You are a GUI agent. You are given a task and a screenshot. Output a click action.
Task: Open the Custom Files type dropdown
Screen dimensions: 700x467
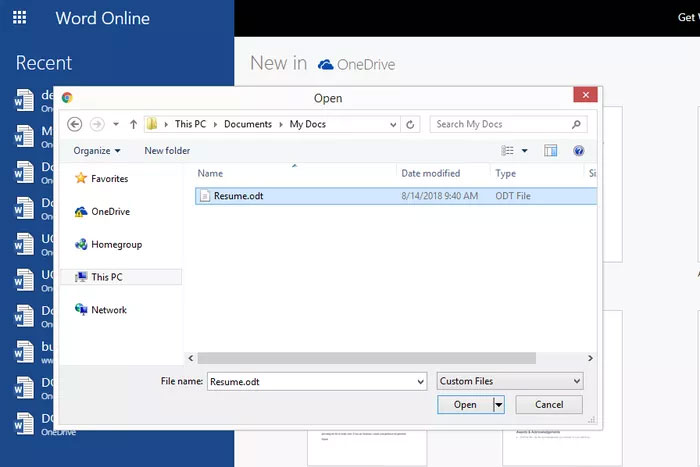point(576,381)
